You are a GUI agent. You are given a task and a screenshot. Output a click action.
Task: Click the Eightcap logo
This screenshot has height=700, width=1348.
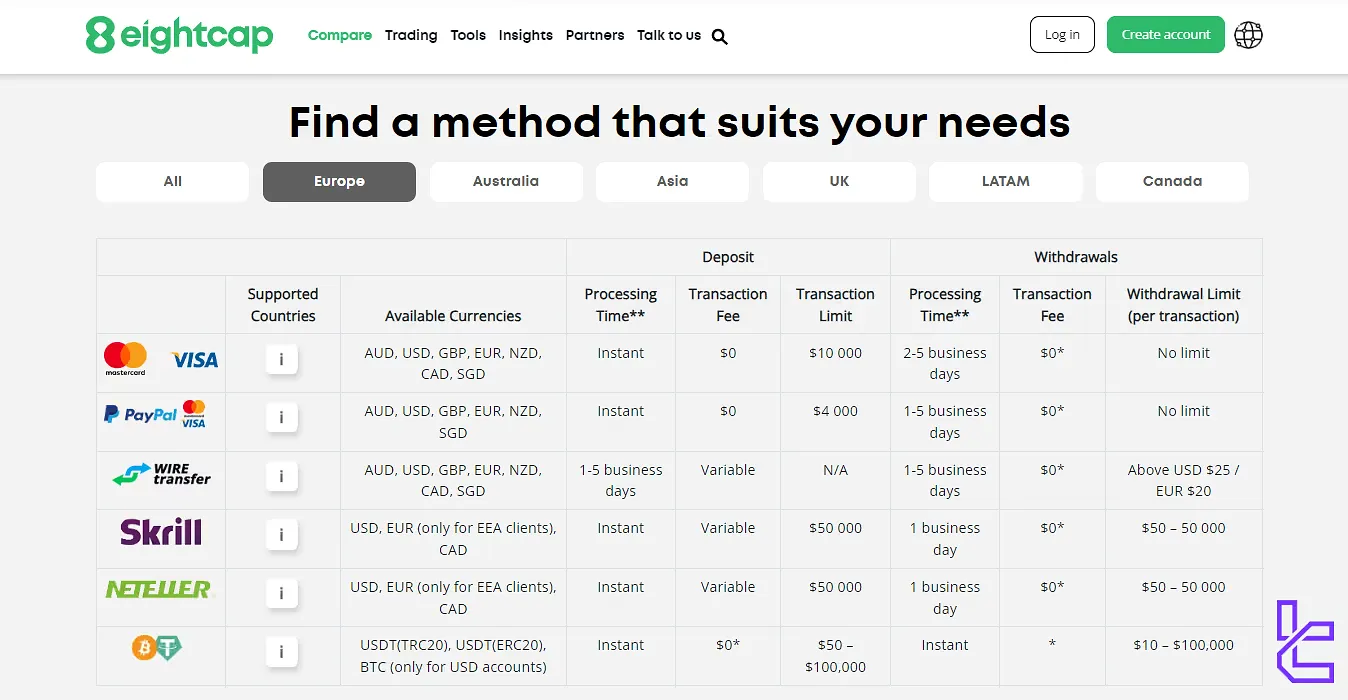(180, 35)
